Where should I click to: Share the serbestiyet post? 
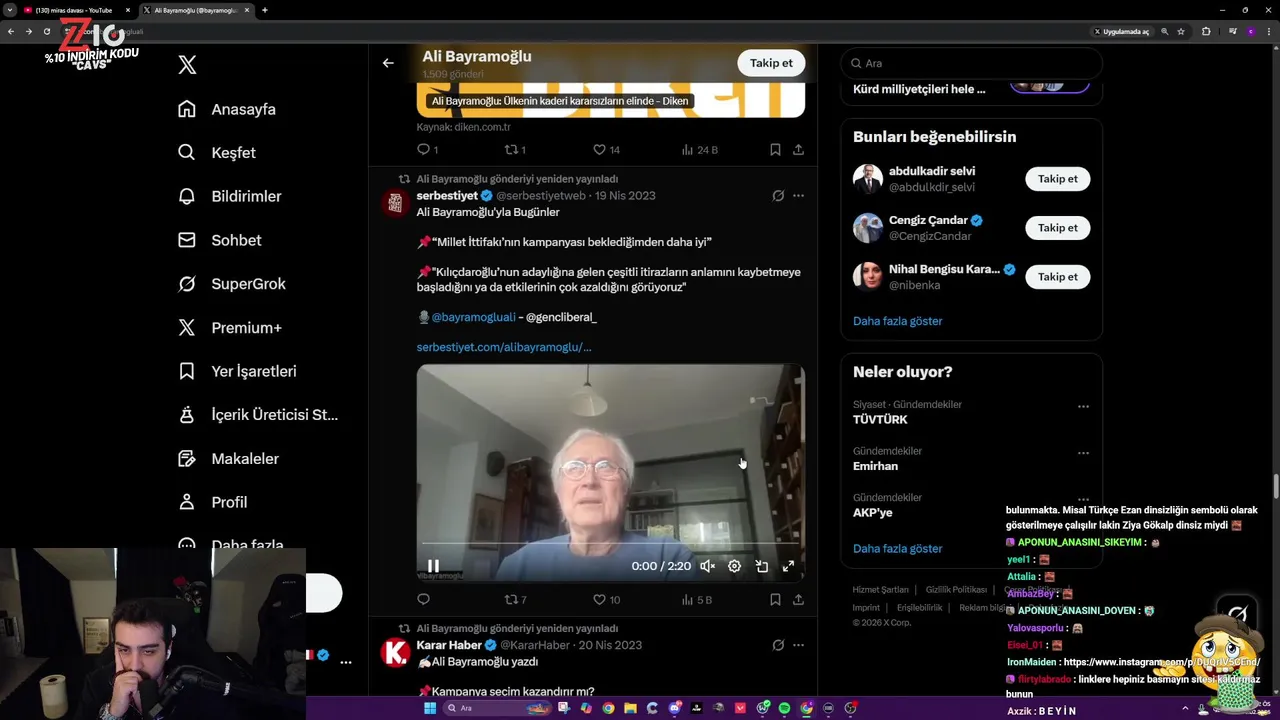point(798,599)
